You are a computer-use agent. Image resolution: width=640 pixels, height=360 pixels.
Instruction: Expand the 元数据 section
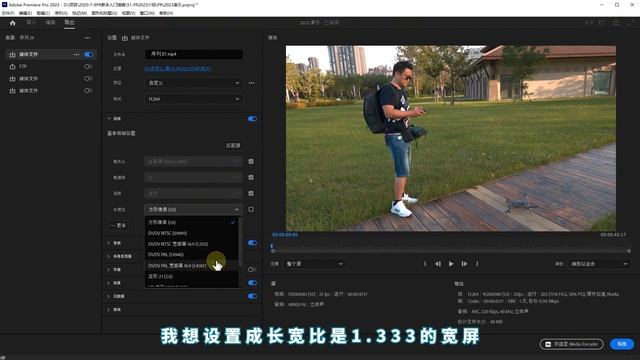109,296
